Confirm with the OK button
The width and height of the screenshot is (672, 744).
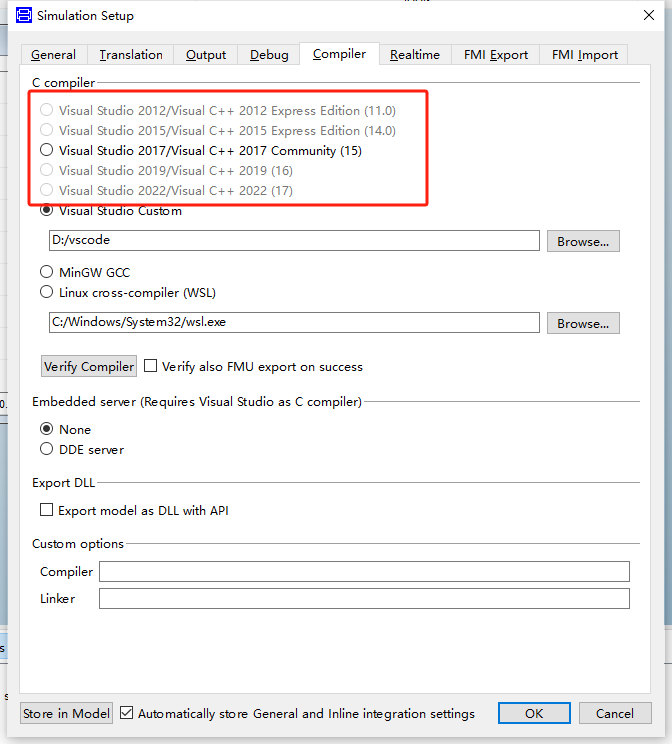[x=534, y=713]
